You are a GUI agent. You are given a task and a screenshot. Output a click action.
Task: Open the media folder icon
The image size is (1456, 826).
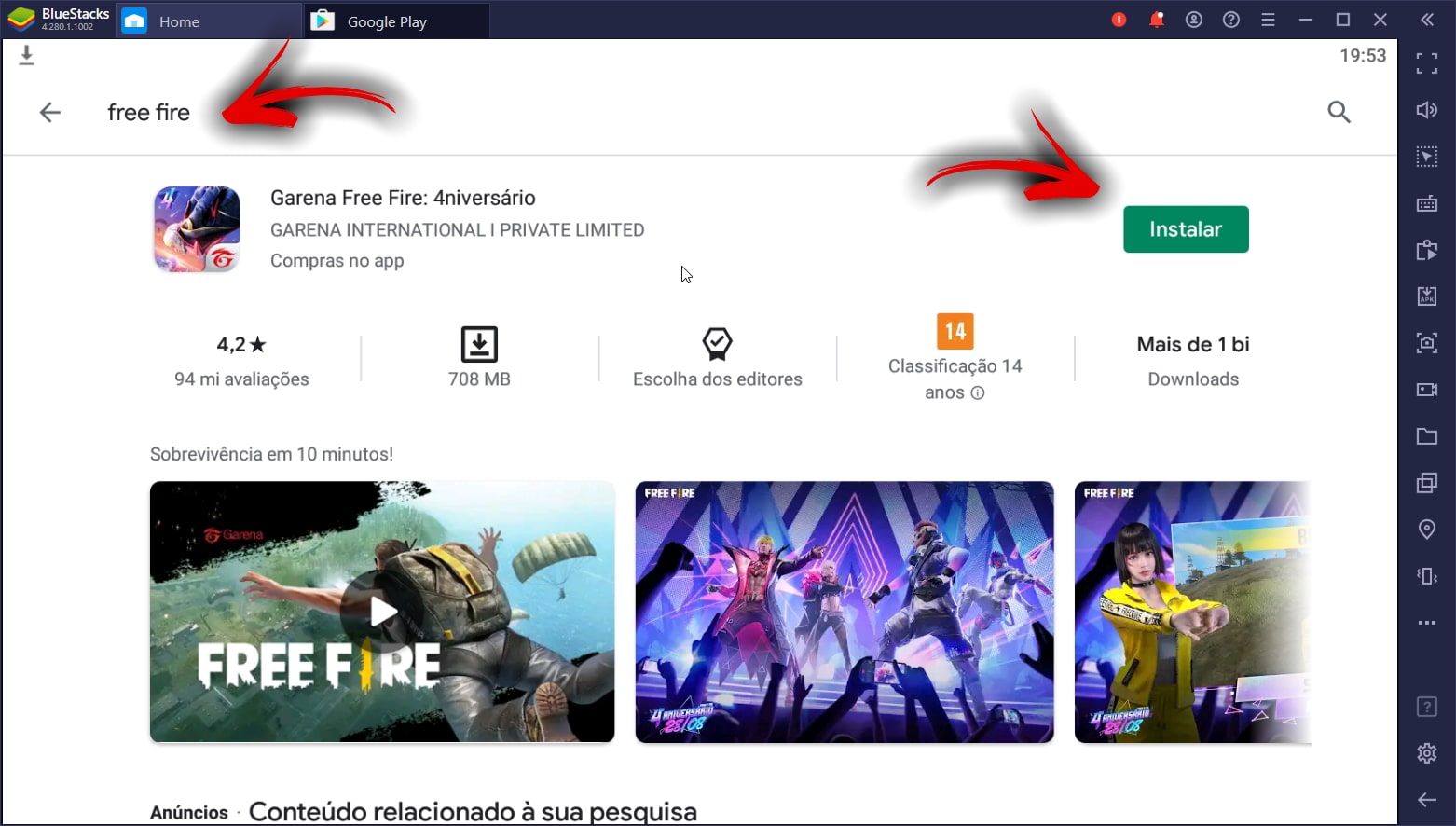click(1427, 436)
